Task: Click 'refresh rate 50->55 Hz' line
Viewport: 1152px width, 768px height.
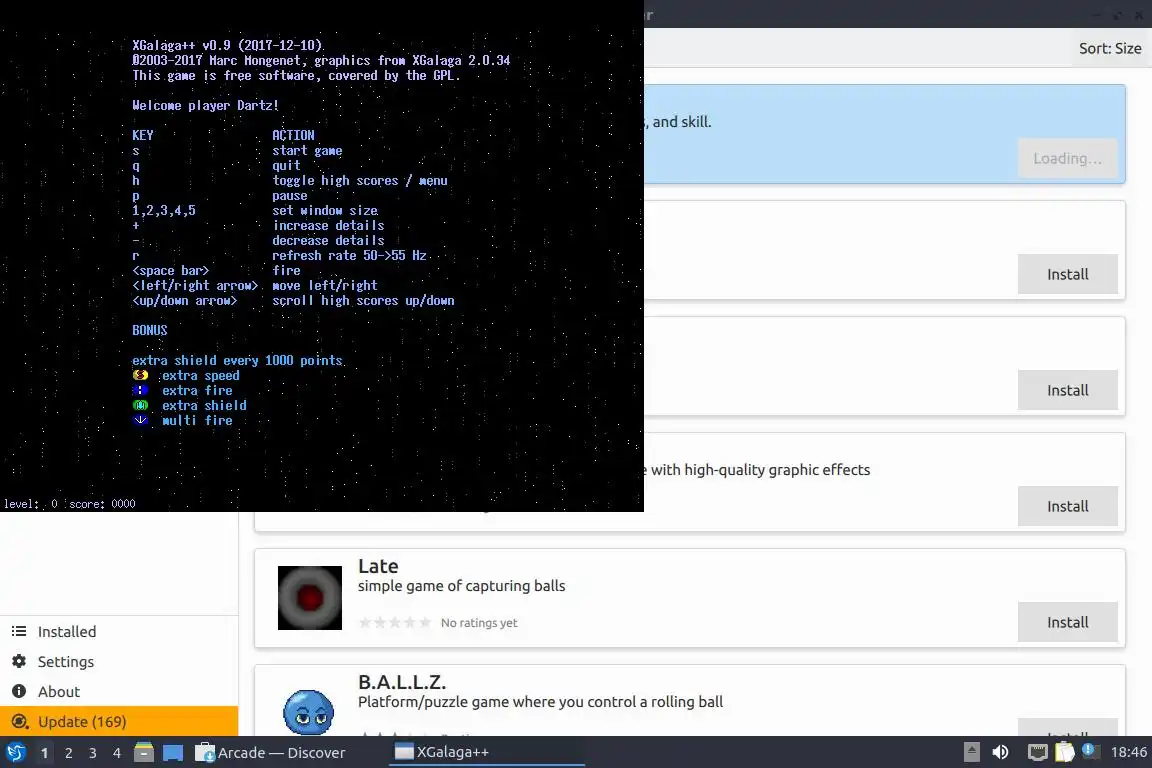Action: click(349, 256)
